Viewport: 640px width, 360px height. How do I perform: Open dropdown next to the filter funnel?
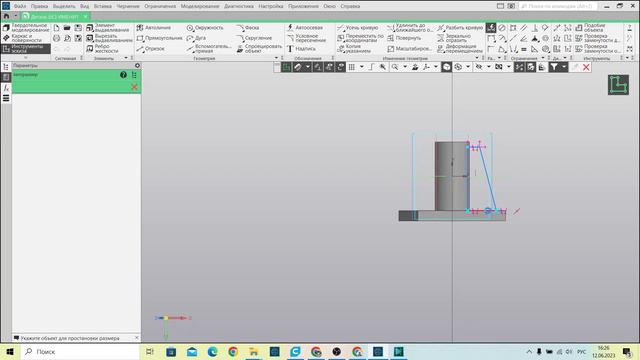pos(564,67)
